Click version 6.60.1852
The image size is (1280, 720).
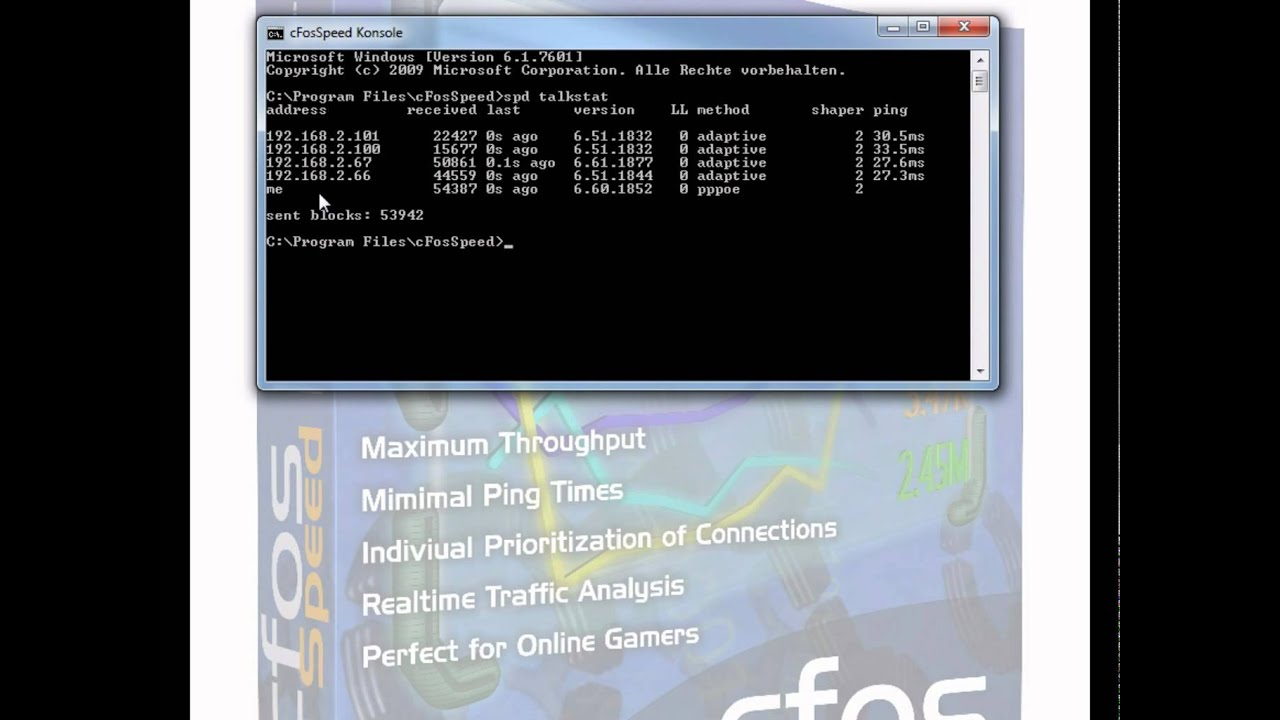pos(613,188)
